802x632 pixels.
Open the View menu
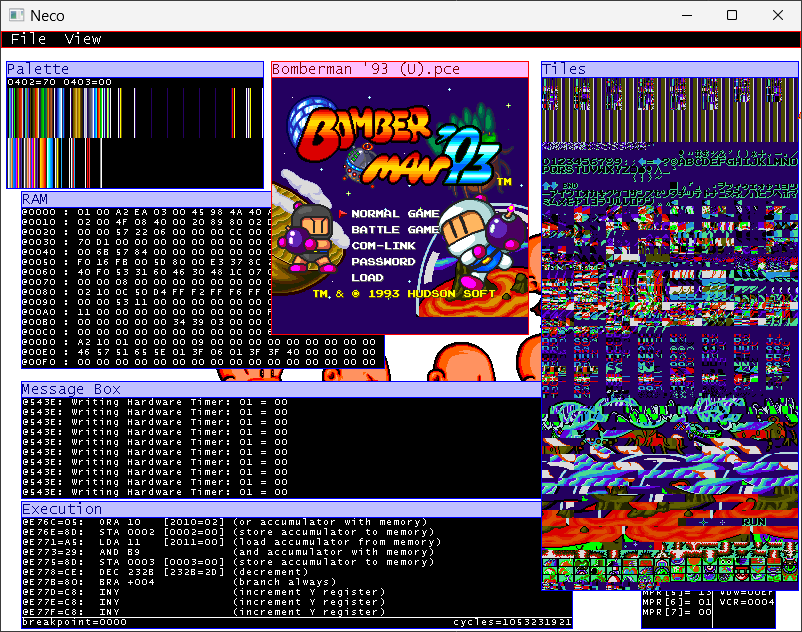(x=83, y=39)
